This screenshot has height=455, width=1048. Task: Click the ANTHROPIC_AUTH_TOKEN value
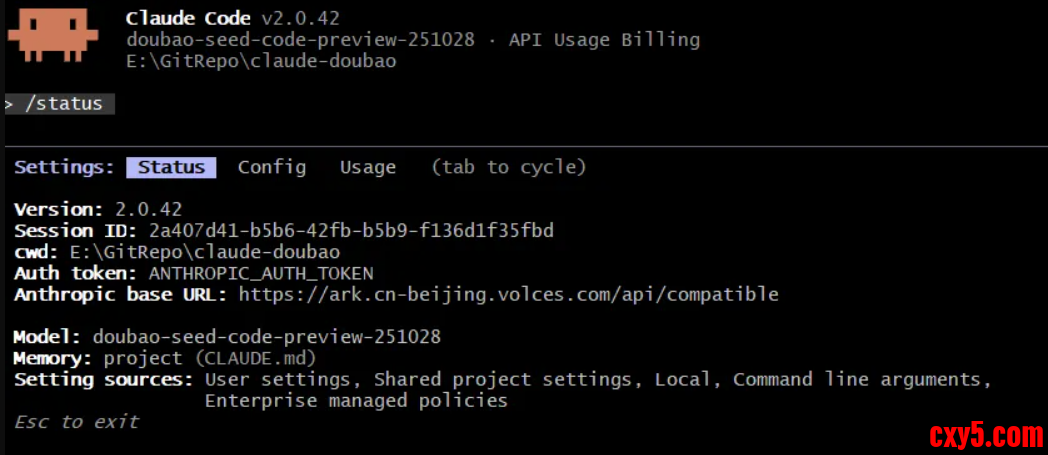pos(261,273)
